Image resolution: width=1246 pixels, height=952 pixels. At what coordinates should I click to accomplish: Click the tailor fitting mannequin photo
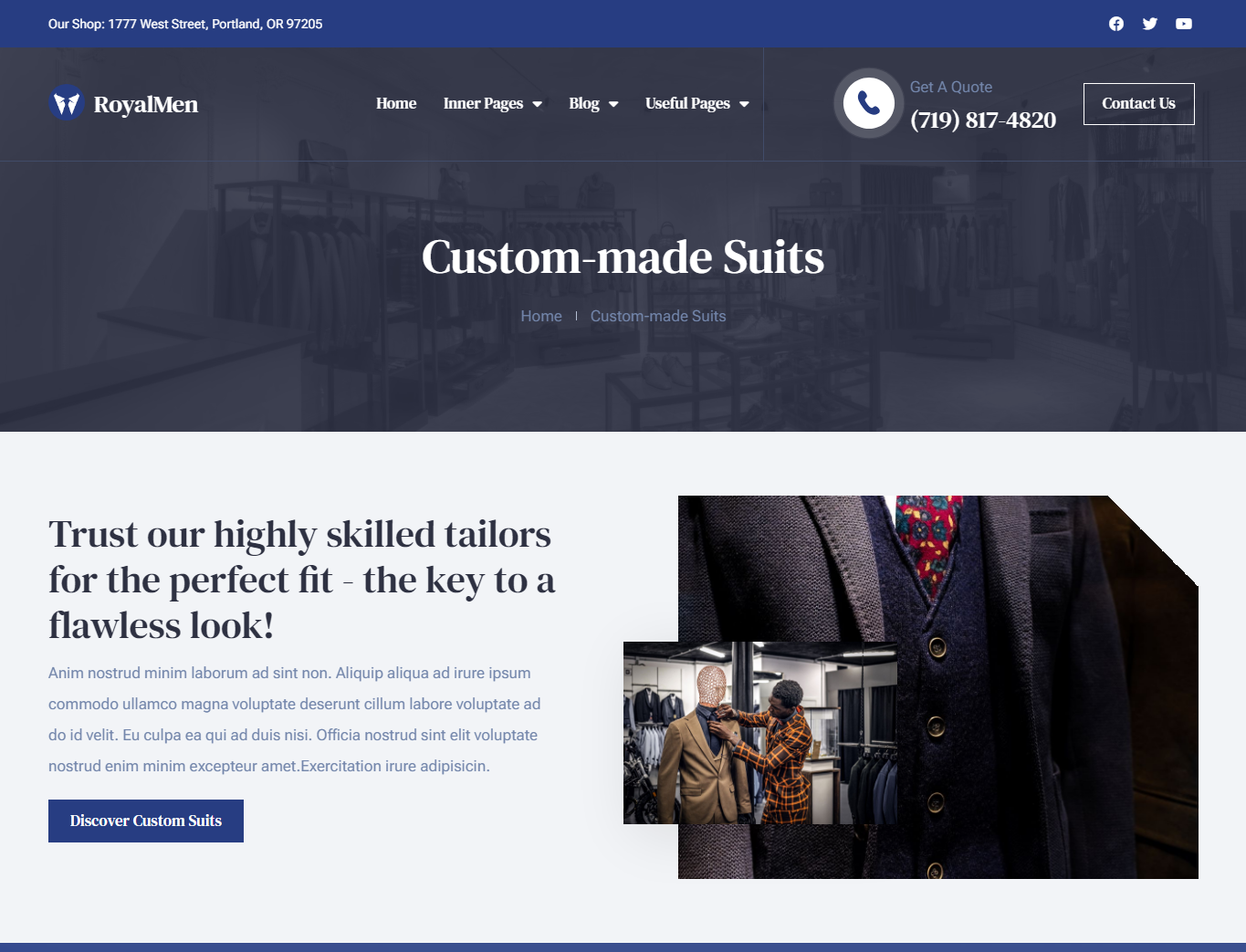(x=760, y=733)
